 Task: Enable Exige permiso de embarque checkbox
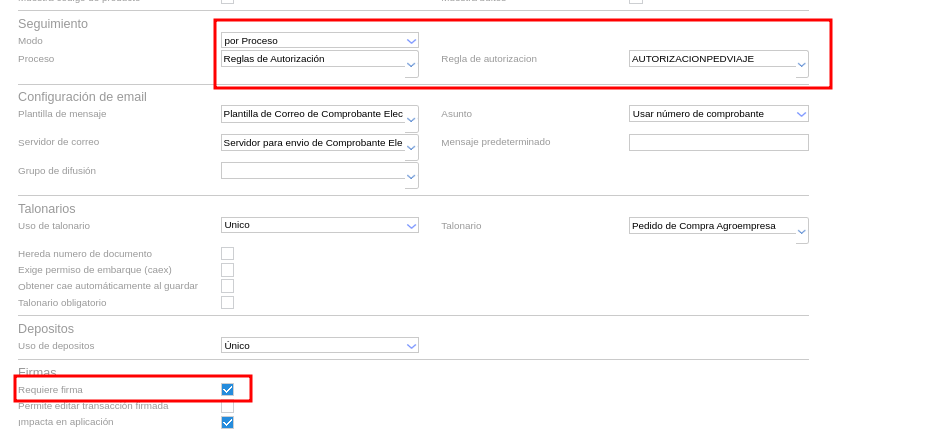[x=227, y=270]
